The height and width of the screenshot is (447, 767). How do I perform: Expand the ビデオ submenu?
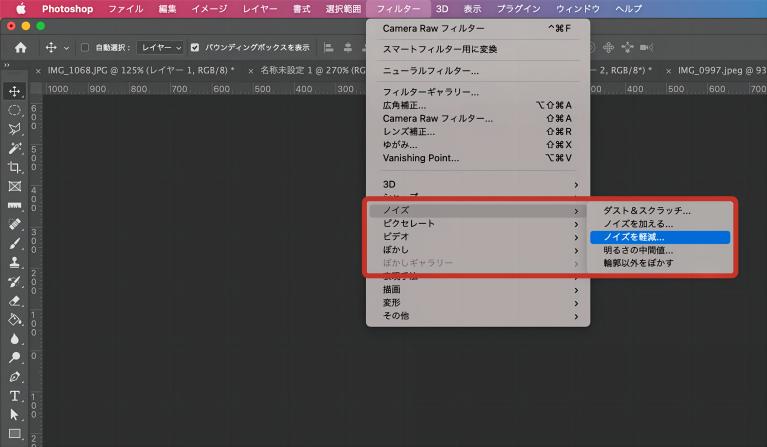point(478,237)
